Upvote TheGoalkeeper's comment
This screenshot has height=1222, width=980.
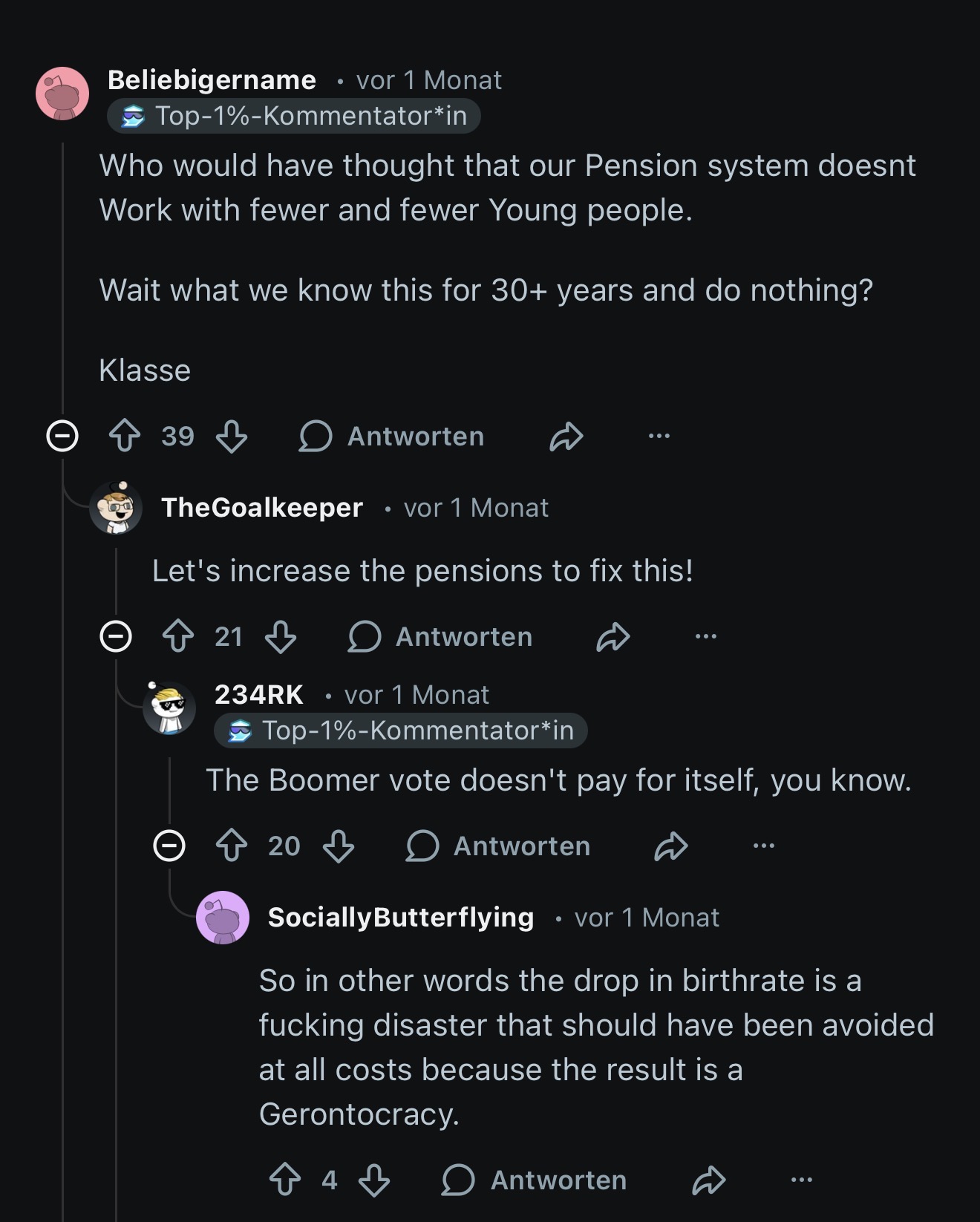pos(178,637)
